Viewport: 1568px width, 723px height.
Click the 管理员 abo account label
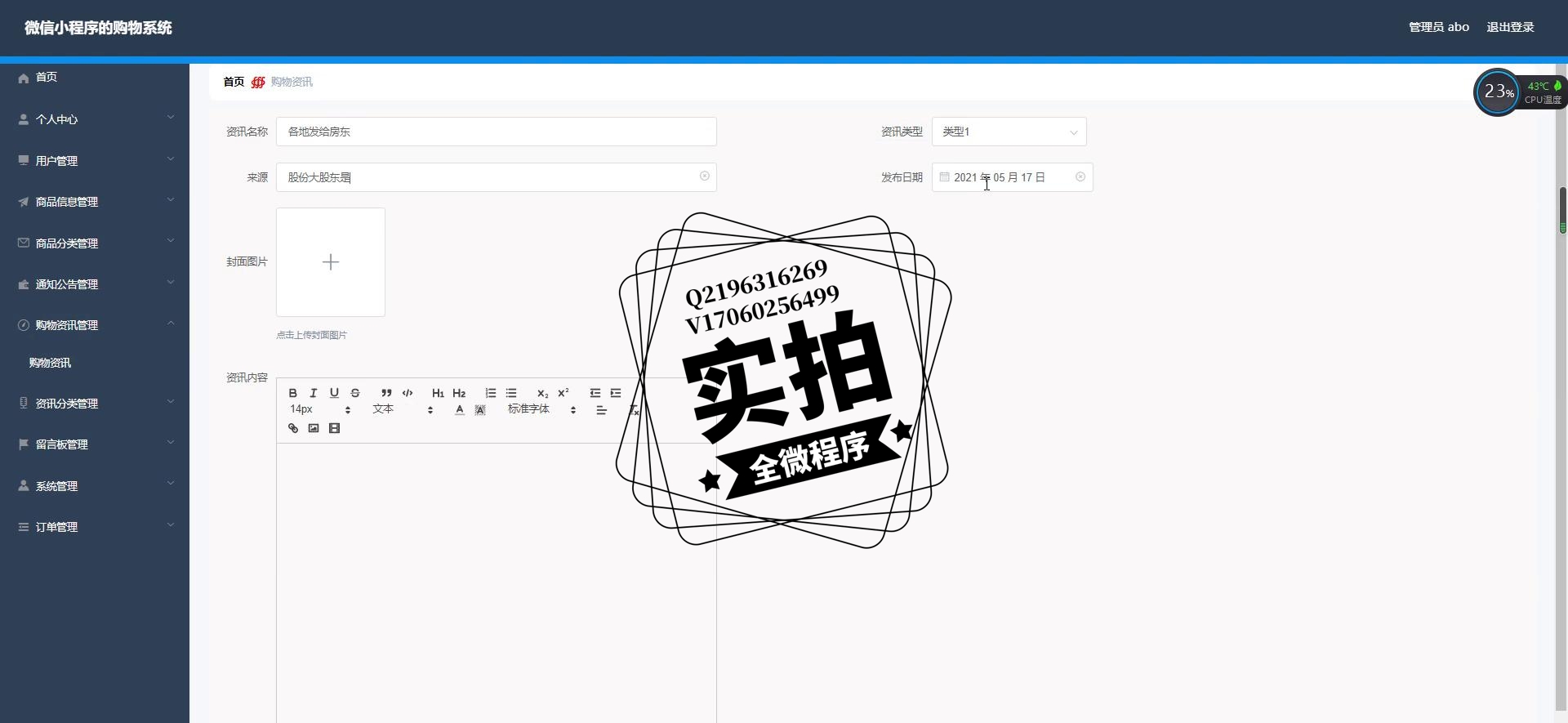pos(1439,27)
